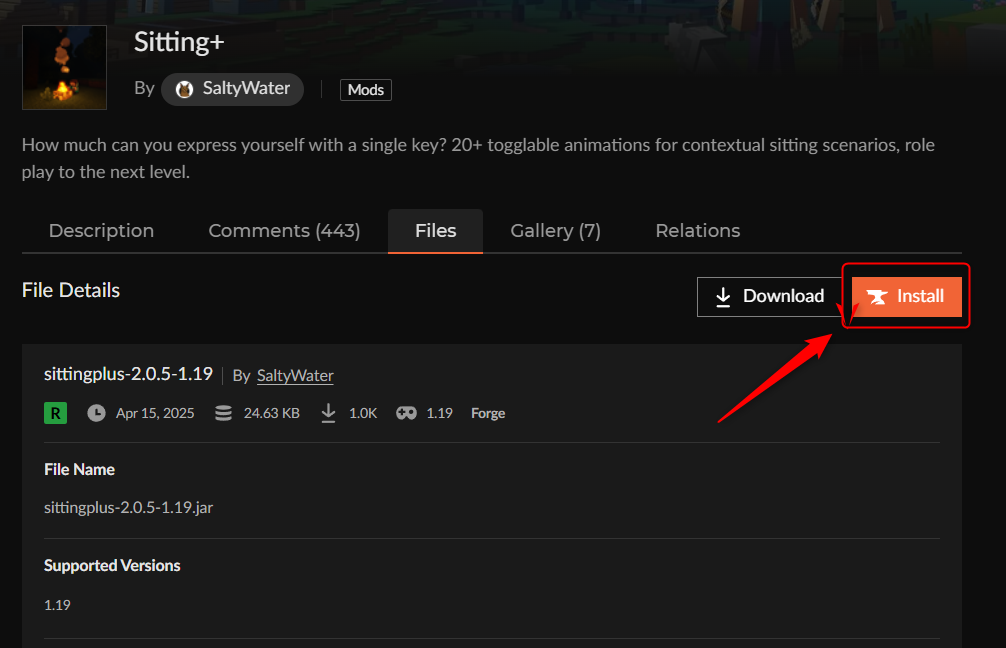1006x648 pixels.
Task: Click the Mods category tag
Action: pos(365,90)
